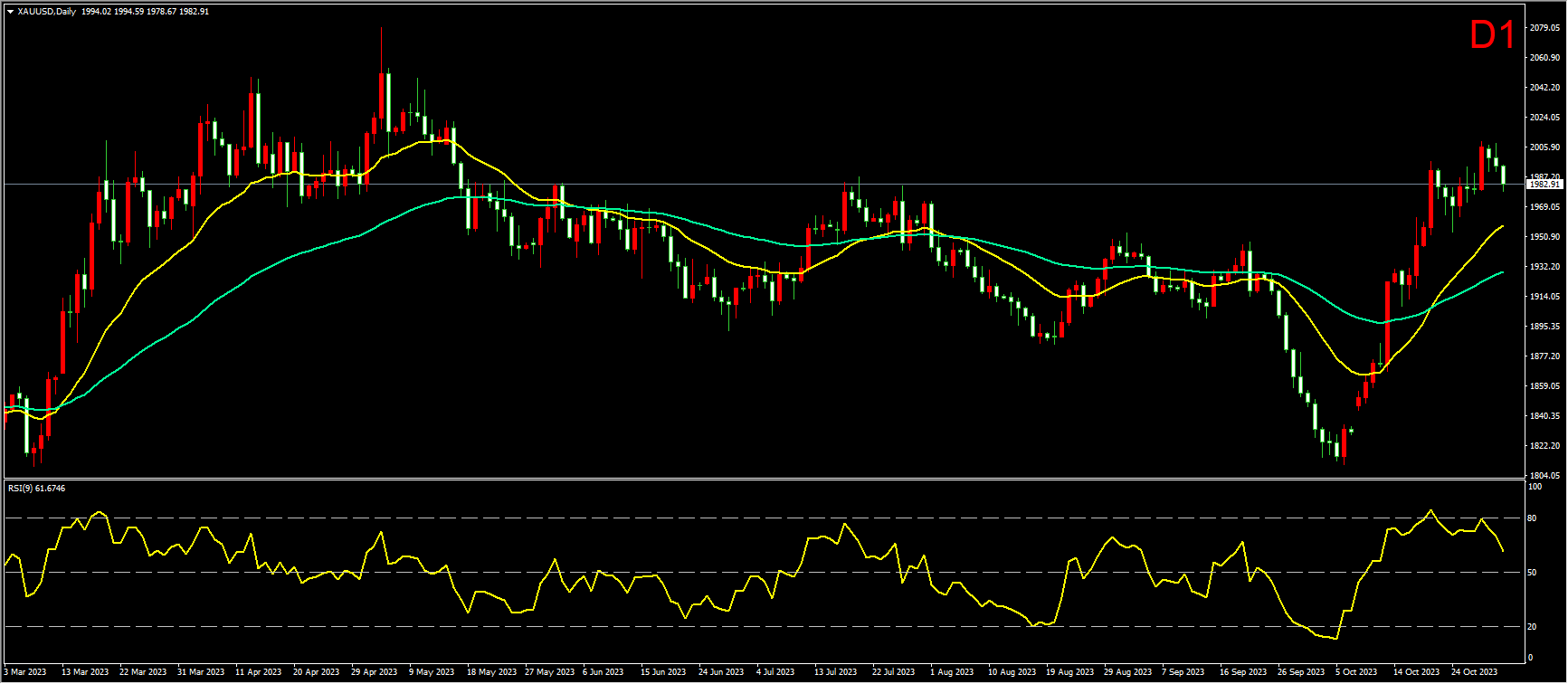Click the 2024.05 price axis value
The height and width of the screenshot is (684, 1568).
click(1543, 118)
